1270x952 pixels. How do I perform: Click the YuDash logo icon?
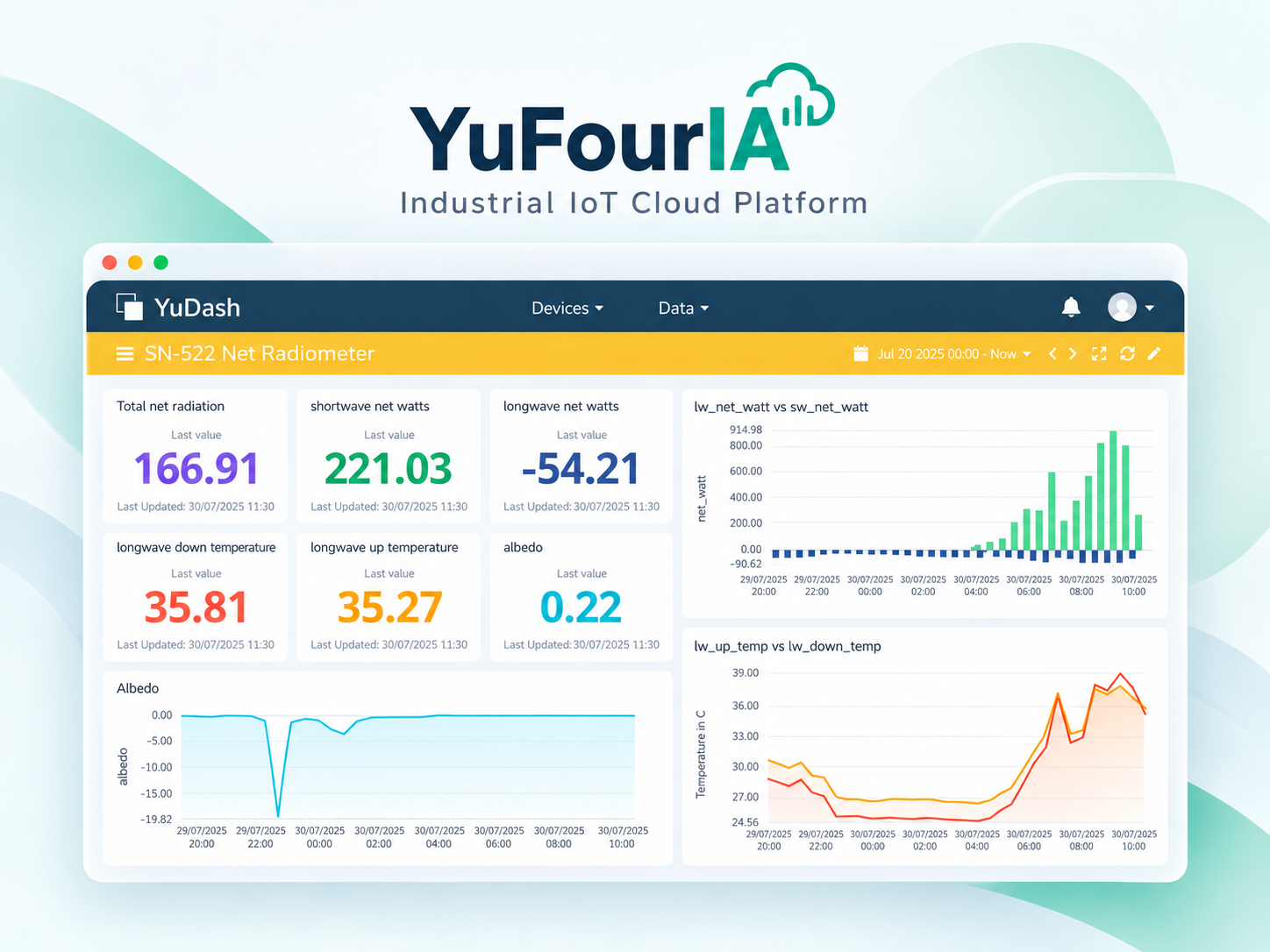click(x=129, y=307)
